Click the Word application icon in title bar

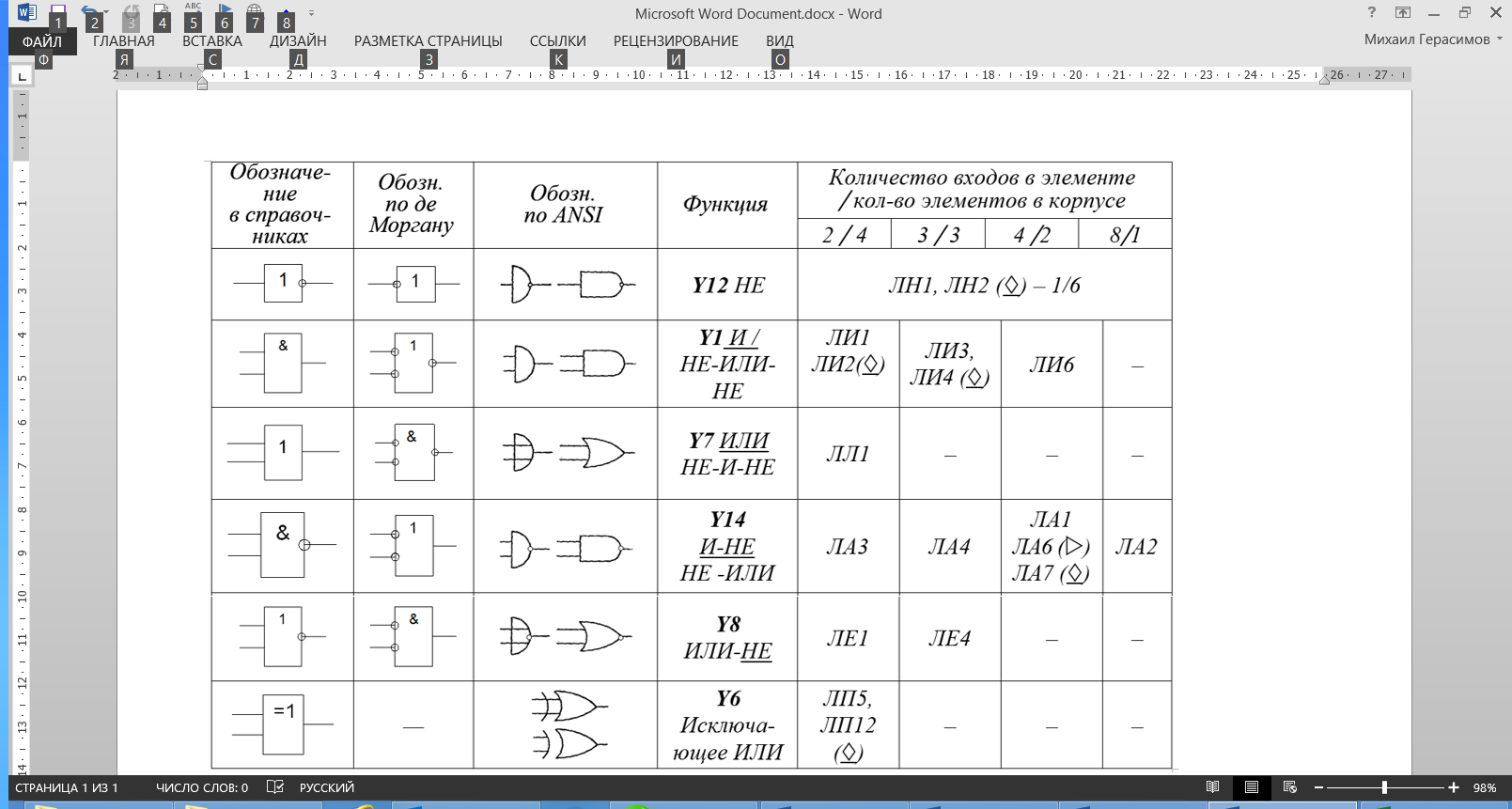pyautogui.click(x=26, y=13)
